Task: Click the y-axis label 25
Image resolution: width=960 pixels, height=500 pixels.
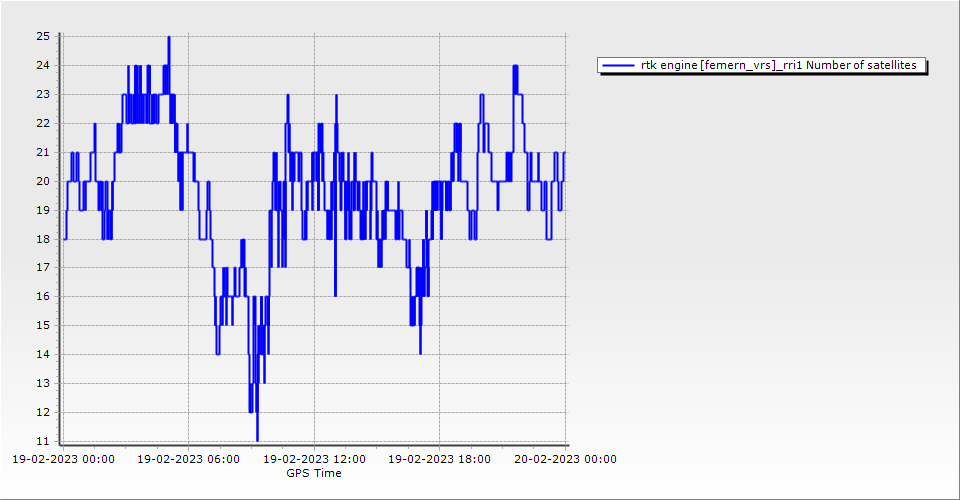Action: click(x=43, y=37)
